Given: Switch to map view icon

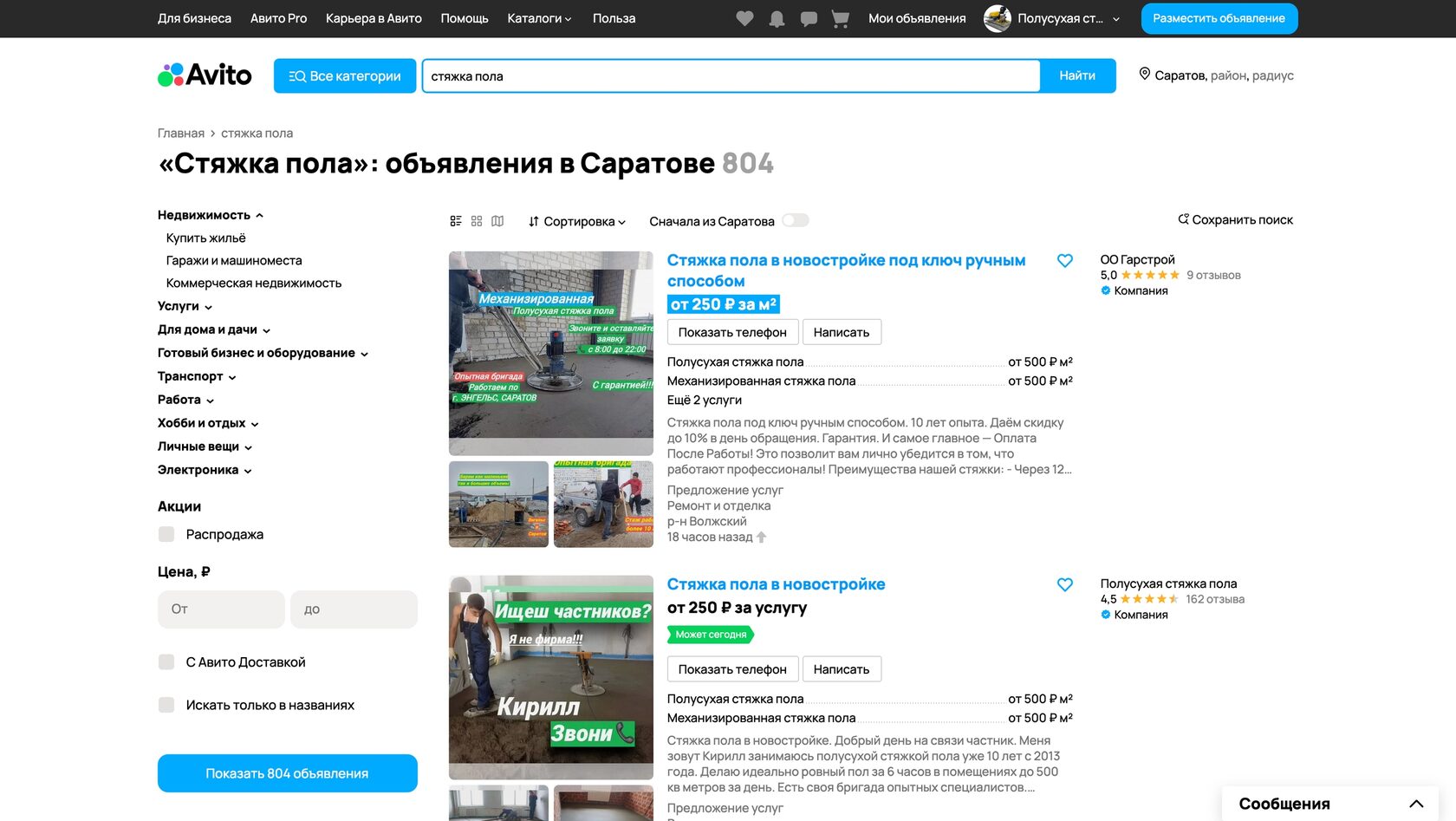Looking at the screenshot, I should tap(497, 221).
